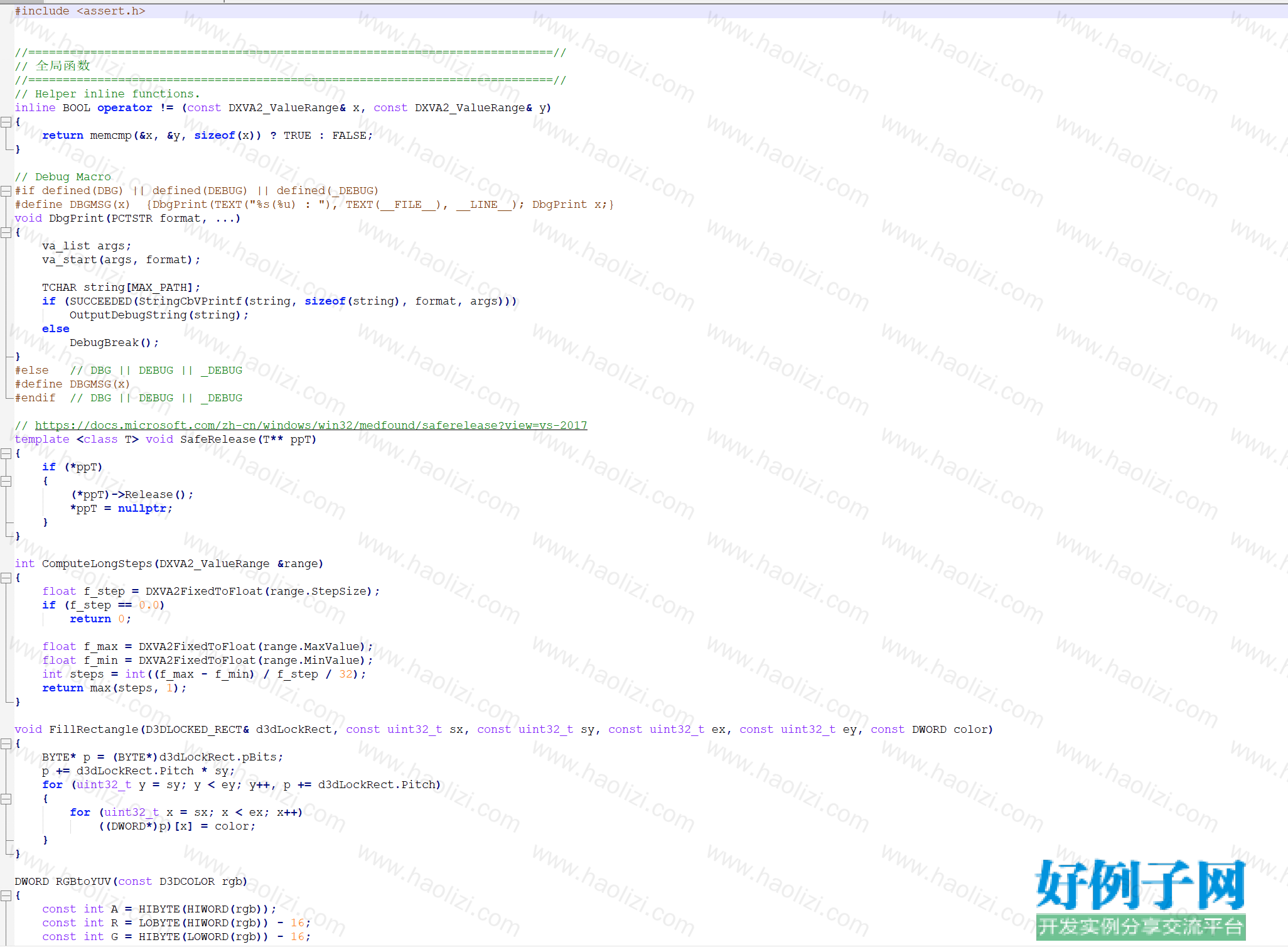
Task: Open the docs.microsoft.com saferelease link
Action: tap(311, 426)
